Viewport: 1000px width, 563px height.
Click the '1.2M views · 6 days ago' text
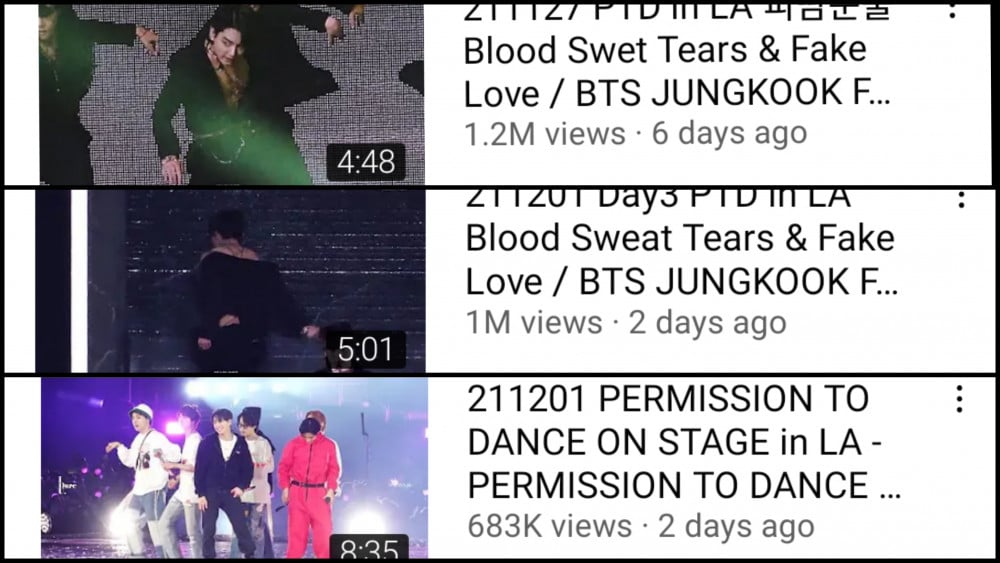coord(636,134)
